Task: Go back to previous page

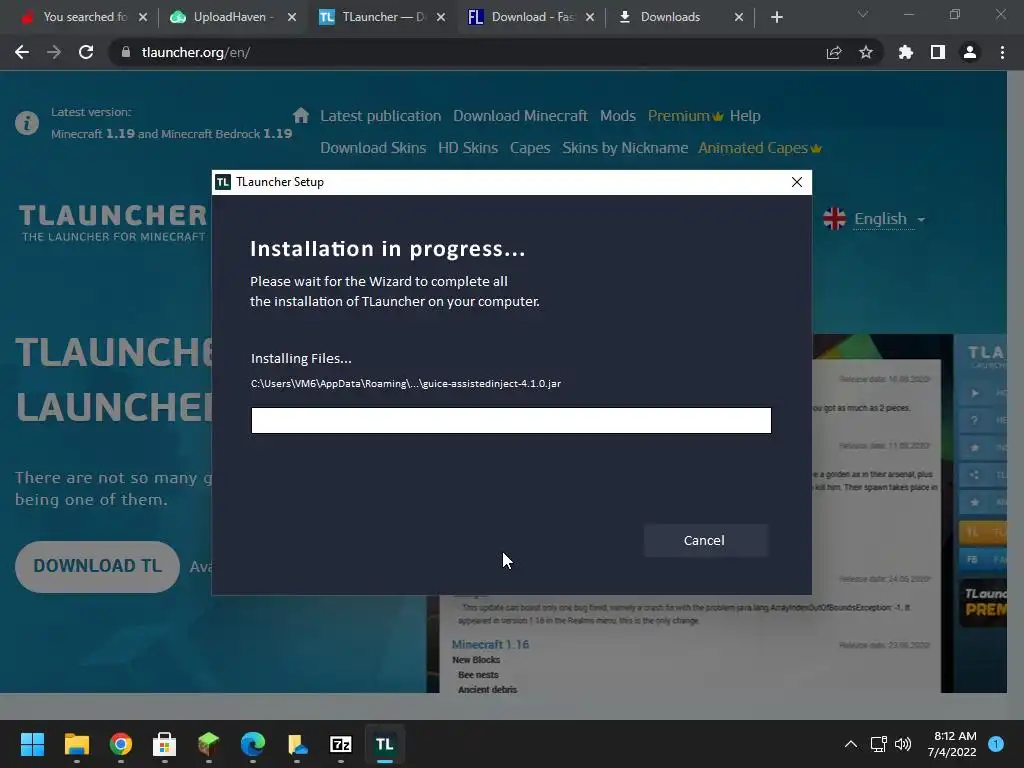Action: coord(22,52)
